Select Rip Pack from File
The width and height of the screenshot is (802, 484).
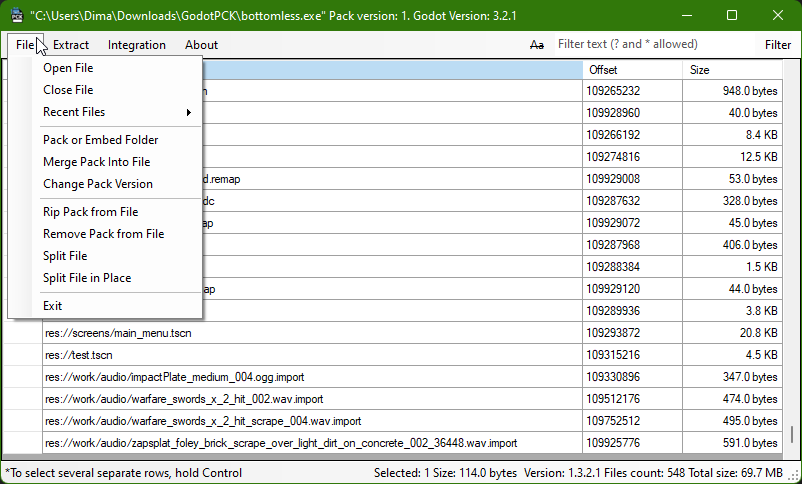[91, 212]
